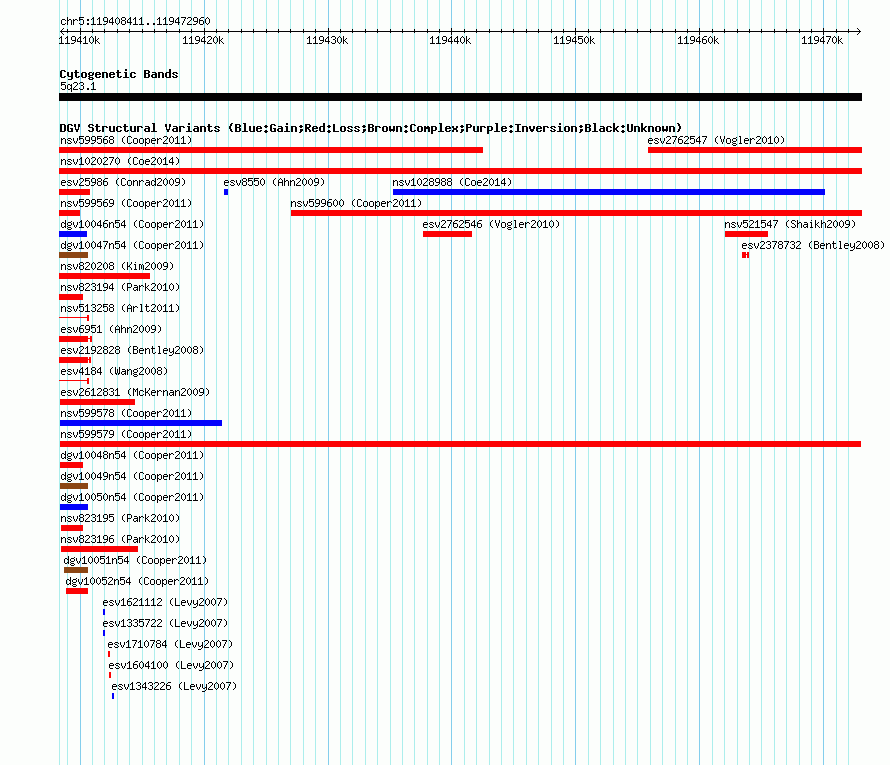Open nsv820208 (Kim2009) label
This screenshot has height=765, width=890.
tap(117, 266)
